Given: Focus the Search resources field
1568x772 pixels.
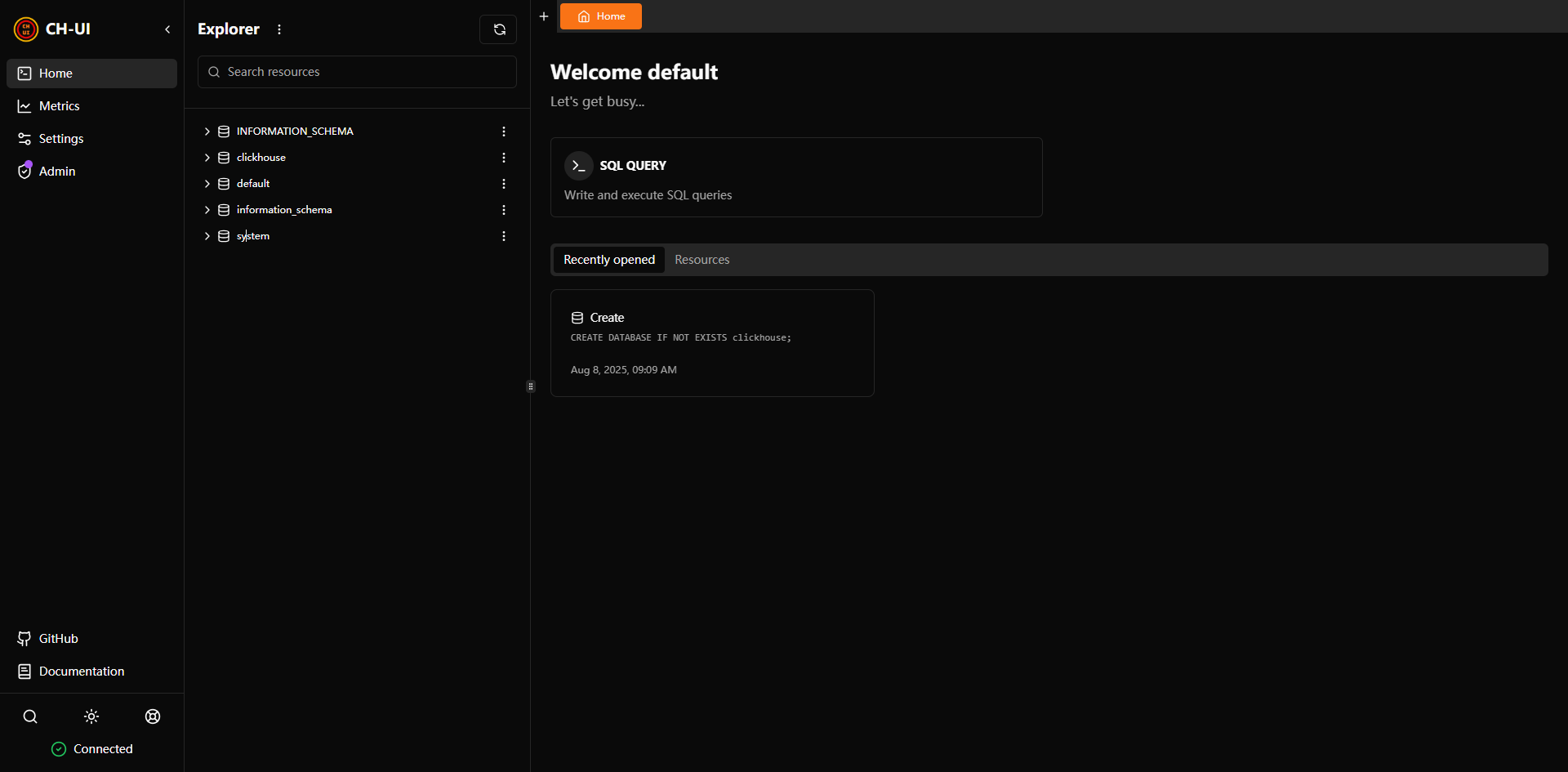Looking at the screenshot, I should [x=357, y=72].
